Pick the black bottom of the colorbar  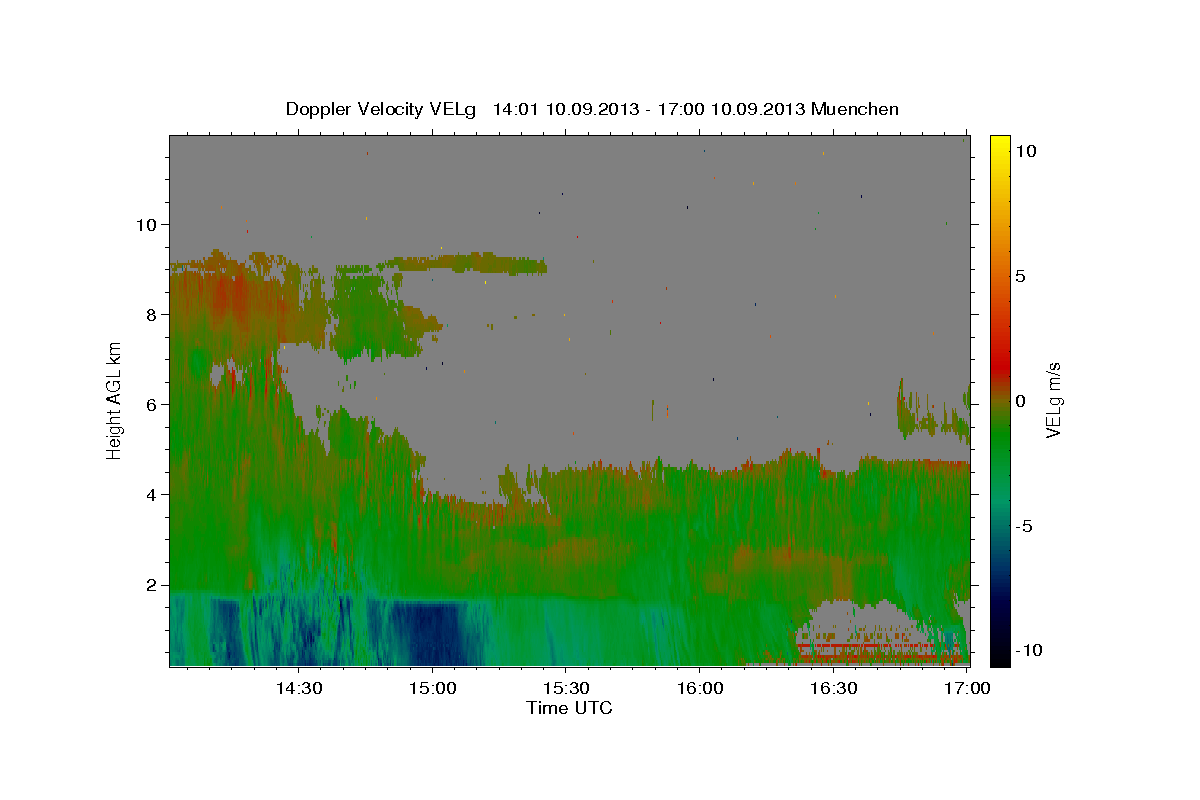pyautogui.click(x=999, y=655)
